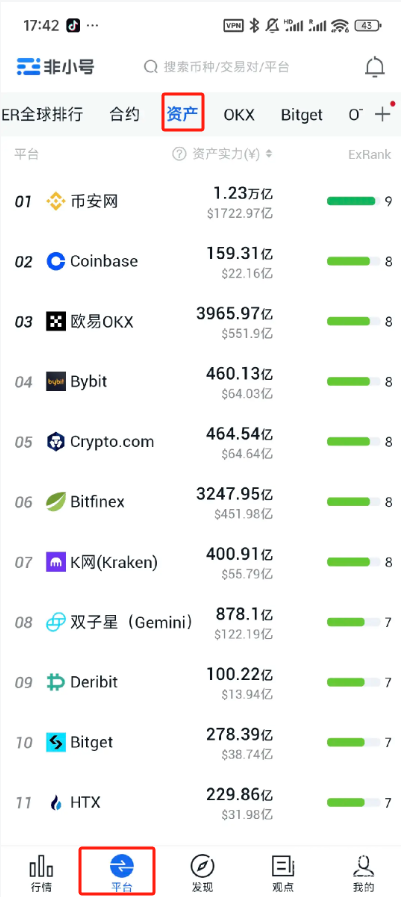
Task: Tap the 非小号 app logo
Action: [55, 67]
